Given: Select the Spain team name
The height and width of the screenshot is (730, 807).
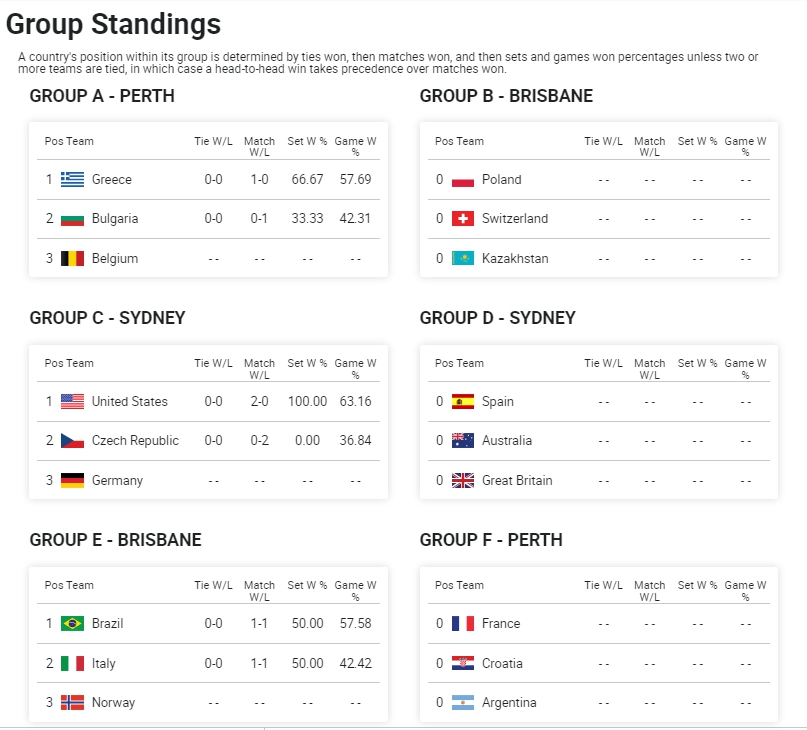Looking at the screenshot, I should (x=497, y=402).
